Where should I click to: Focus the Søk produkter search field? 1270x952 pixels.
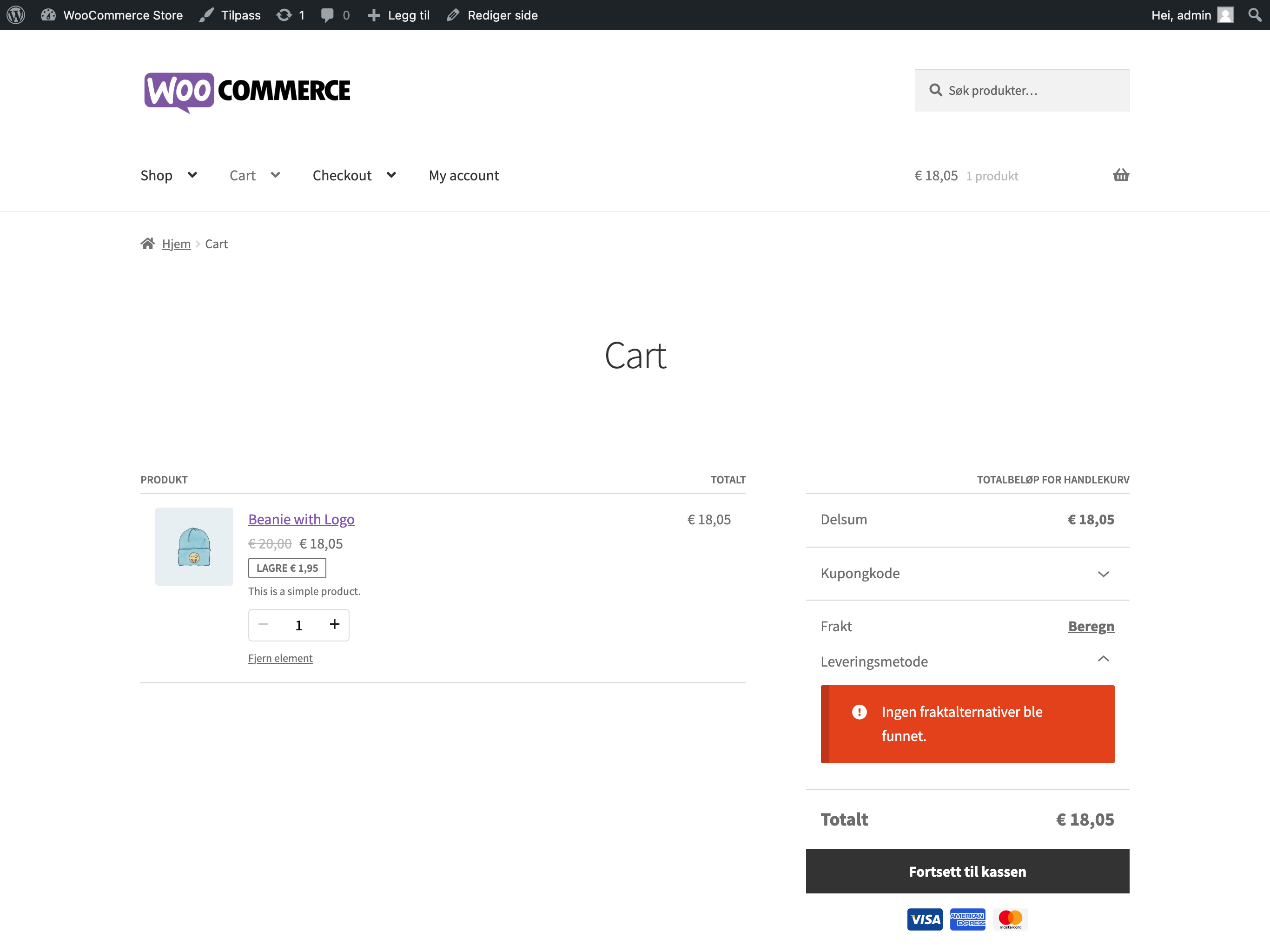click(x=1021, y=90)
